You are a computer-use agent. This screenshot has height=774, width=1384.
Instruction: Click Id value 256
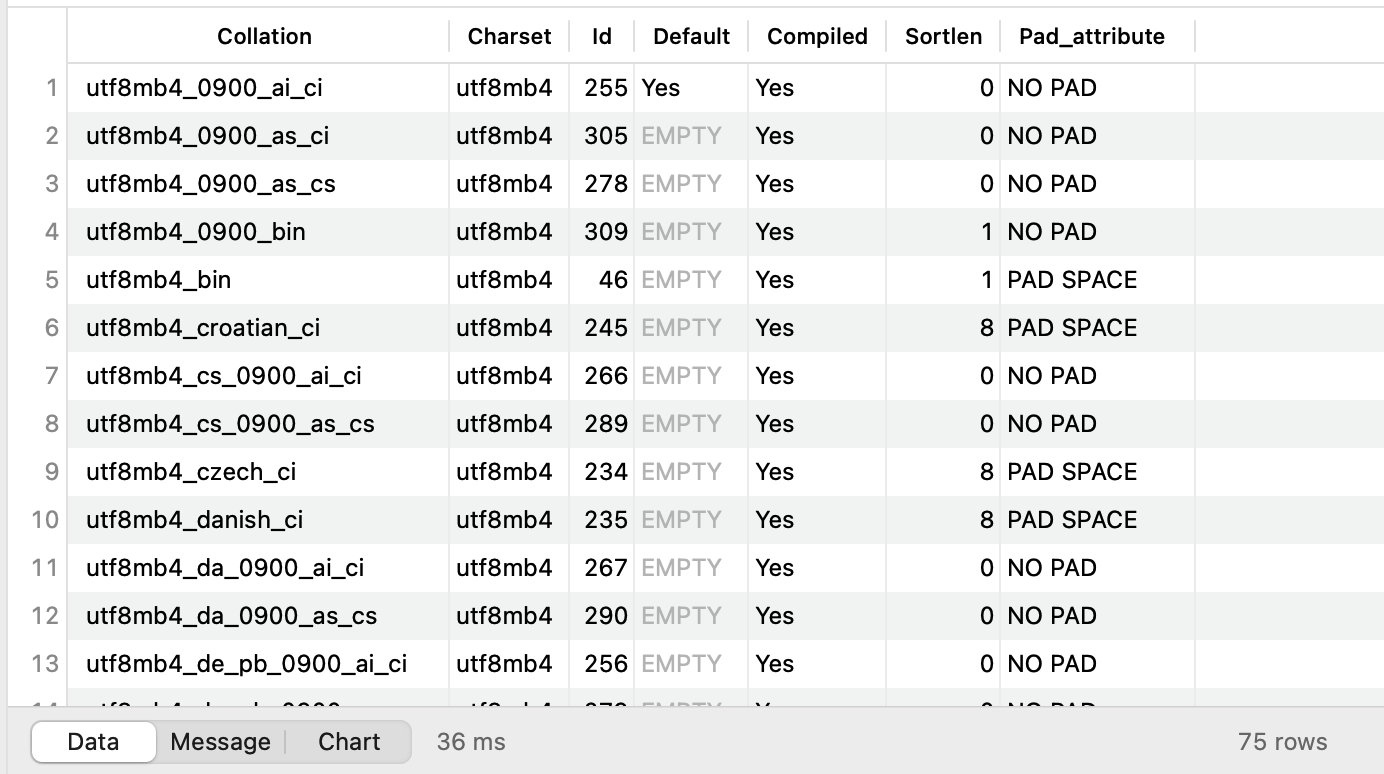[x=606, y=664]
